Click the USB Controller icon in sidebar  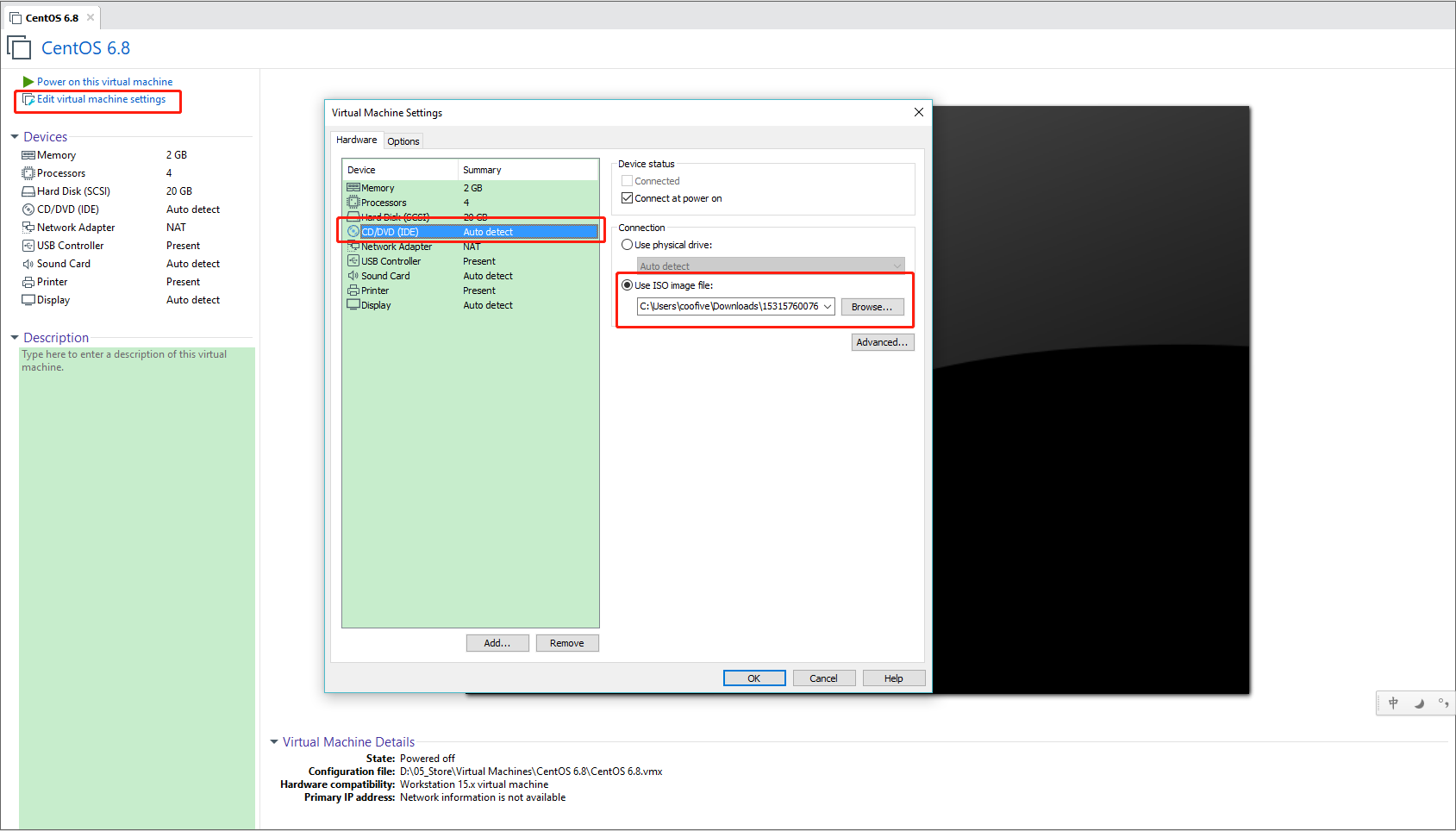(28, 246)
